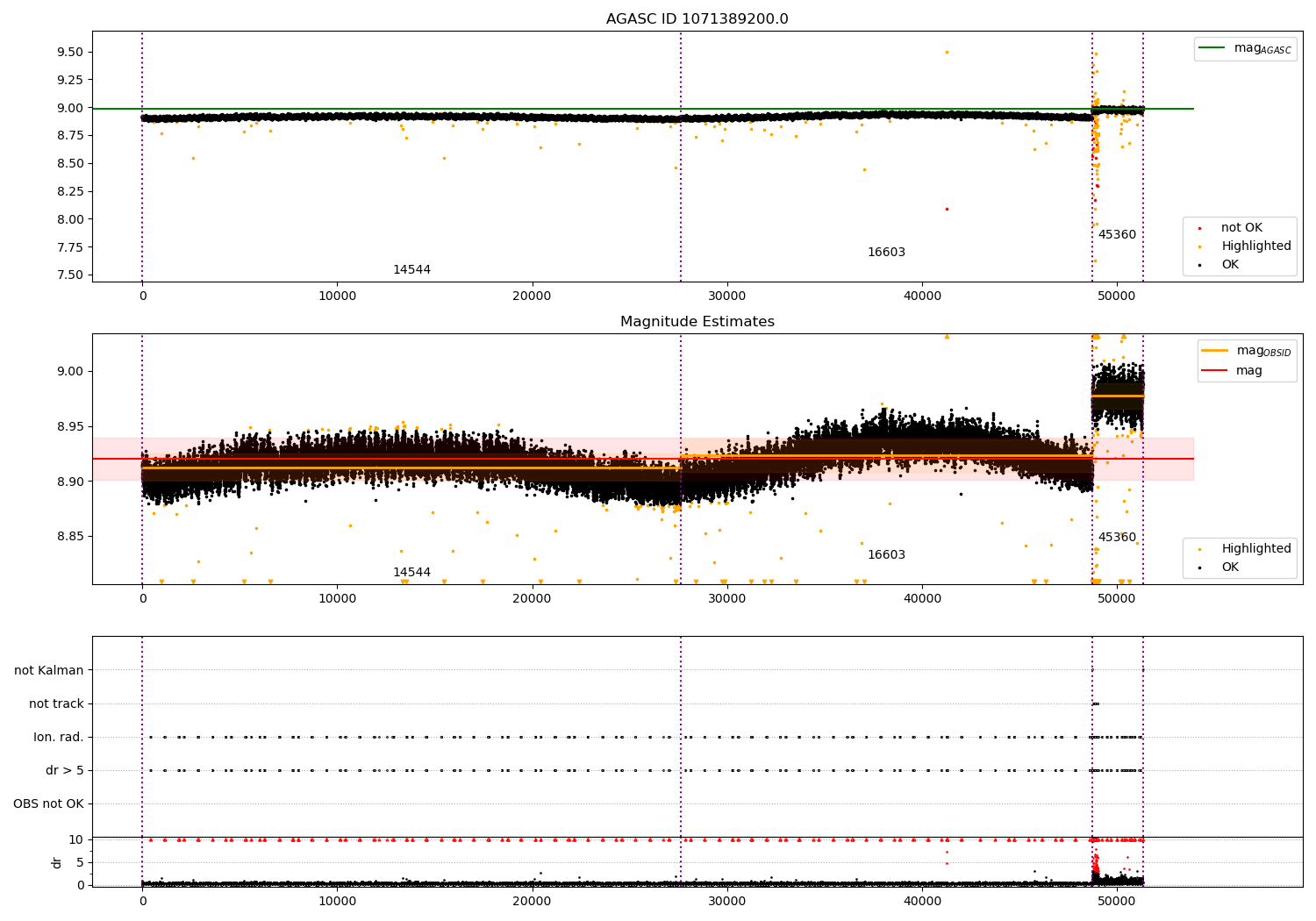Click the 8.25 y-tick in top plot
Viewport: 1316px width, 921px height.
click(x=70, y=192)
